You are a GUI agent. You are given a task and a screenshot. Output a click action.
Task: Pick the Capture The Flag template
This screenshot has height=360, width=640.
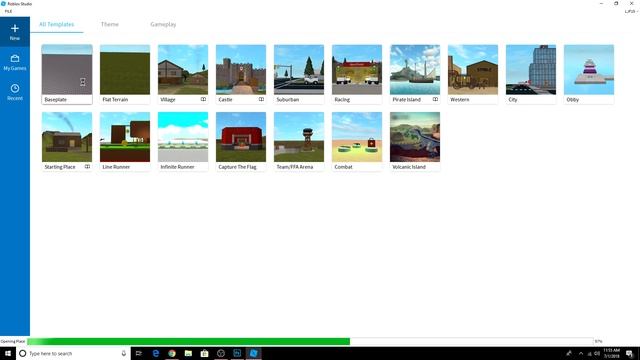[241, 142]
